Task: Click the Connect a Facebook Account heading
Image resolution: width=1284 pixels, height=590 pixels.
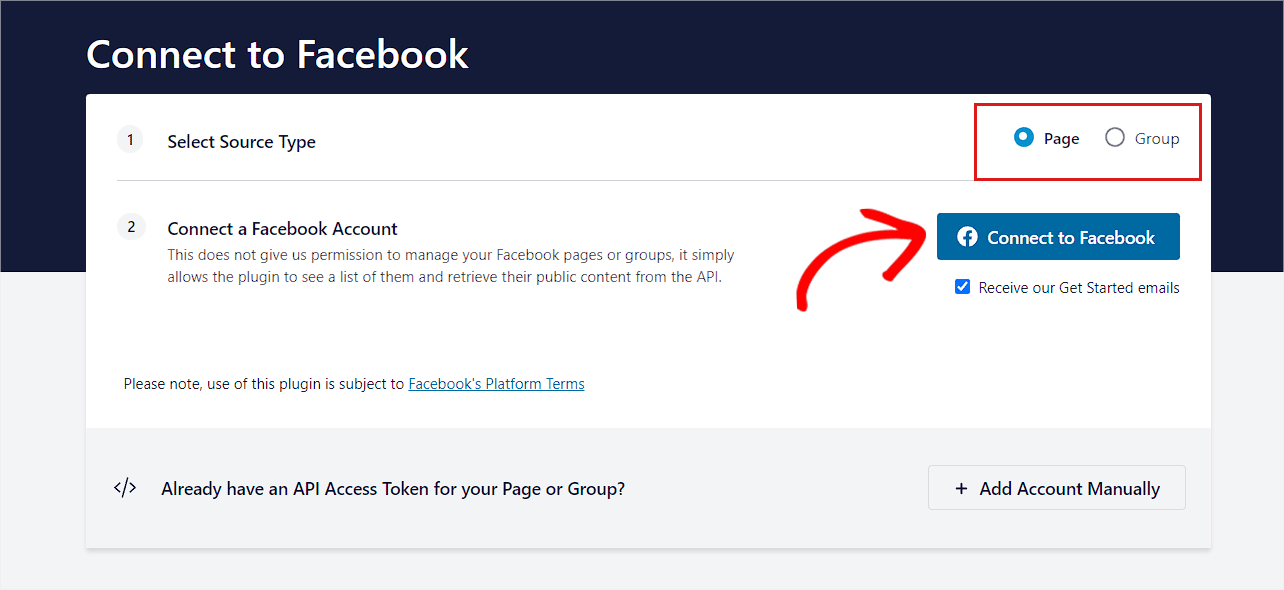Action: click(282, 228)
